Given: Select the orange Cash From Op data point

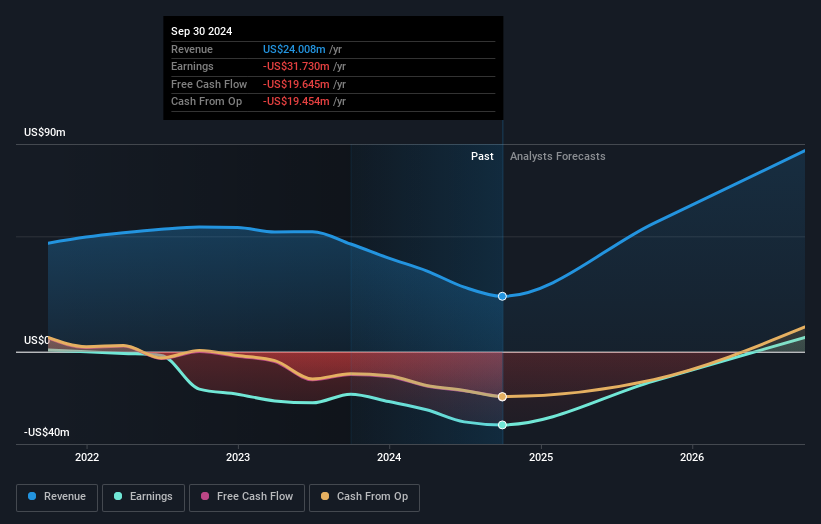Looking at the screenshot, I should [502, 397].
